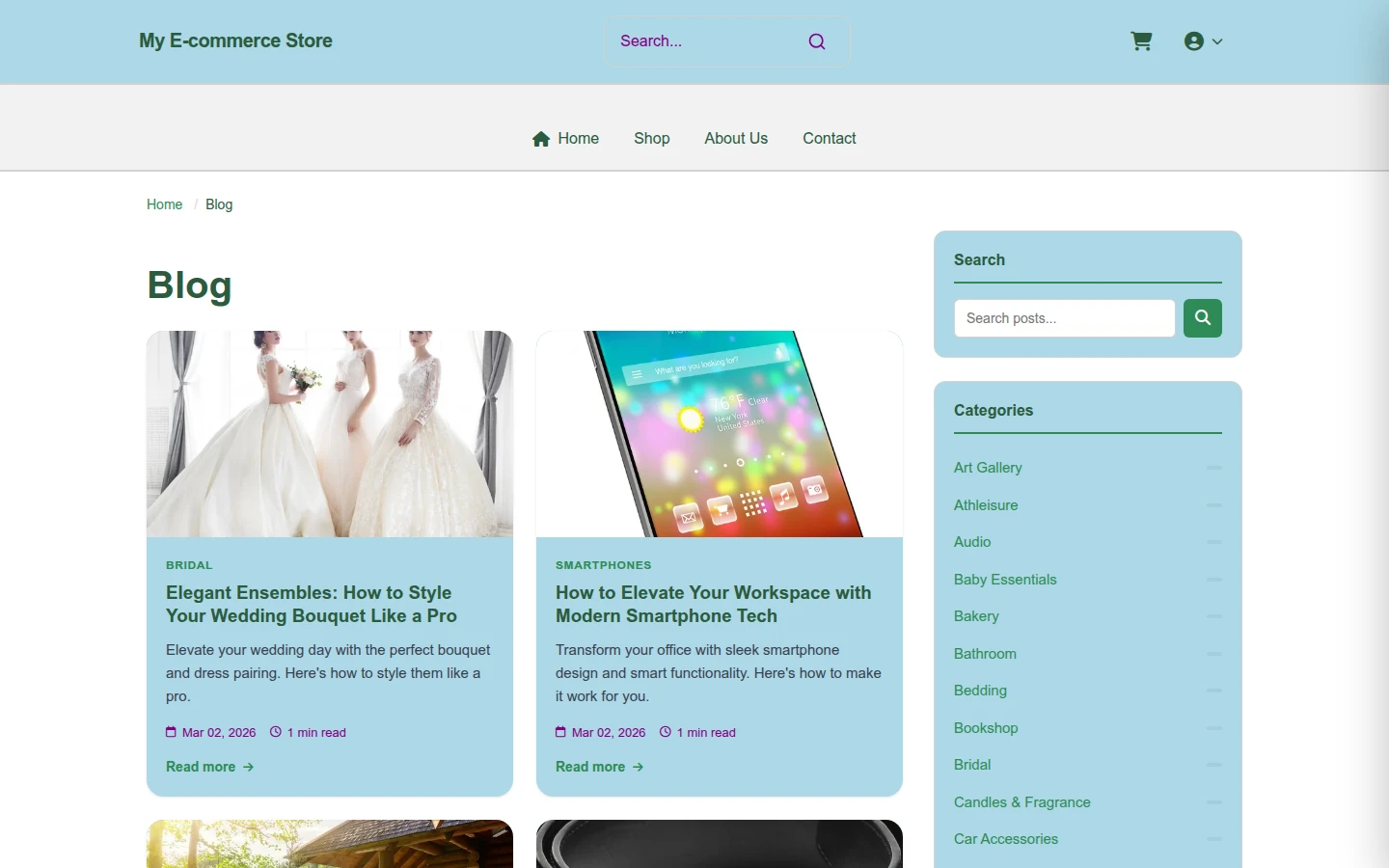Viewport: 1389px width, 868px height.
Task: Focus the Search posts input field
Action: [x=1065, y=318]
